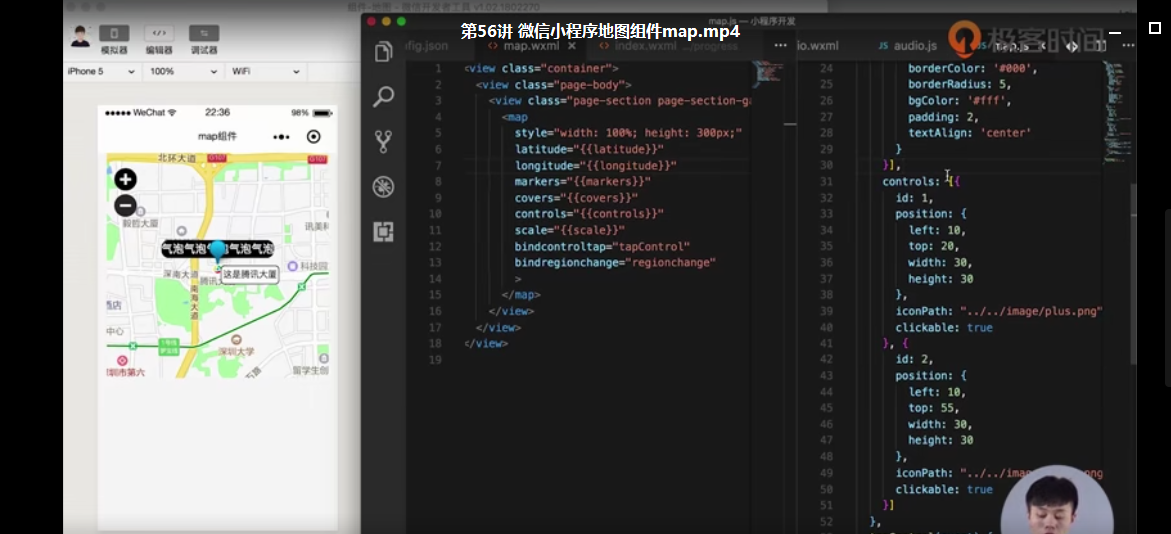1171x534 pixels.
Task: Click the 'borderRadius: 5,' line
Action: coord(960,84)
